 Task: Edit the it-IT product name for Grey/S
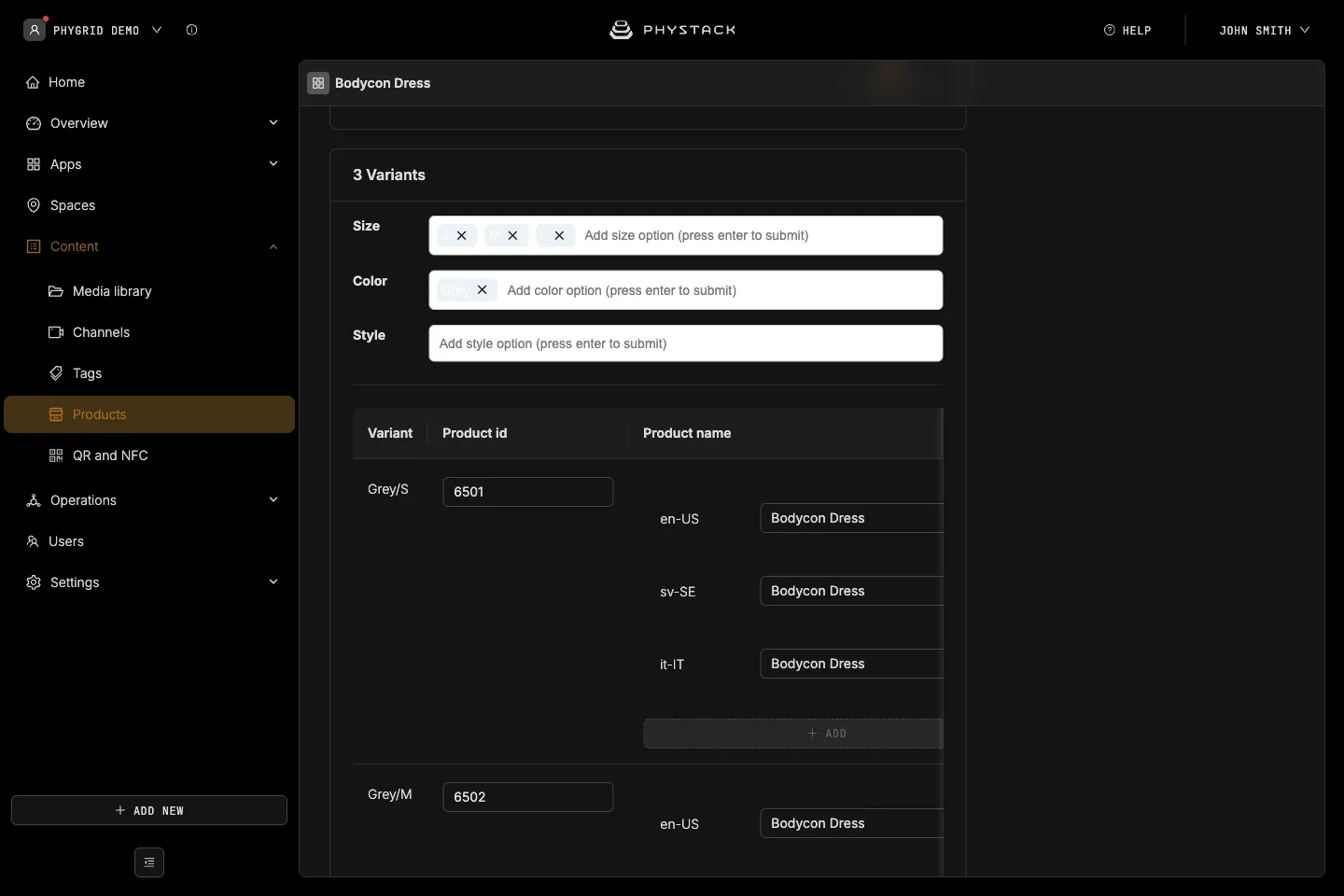[851, 664]
